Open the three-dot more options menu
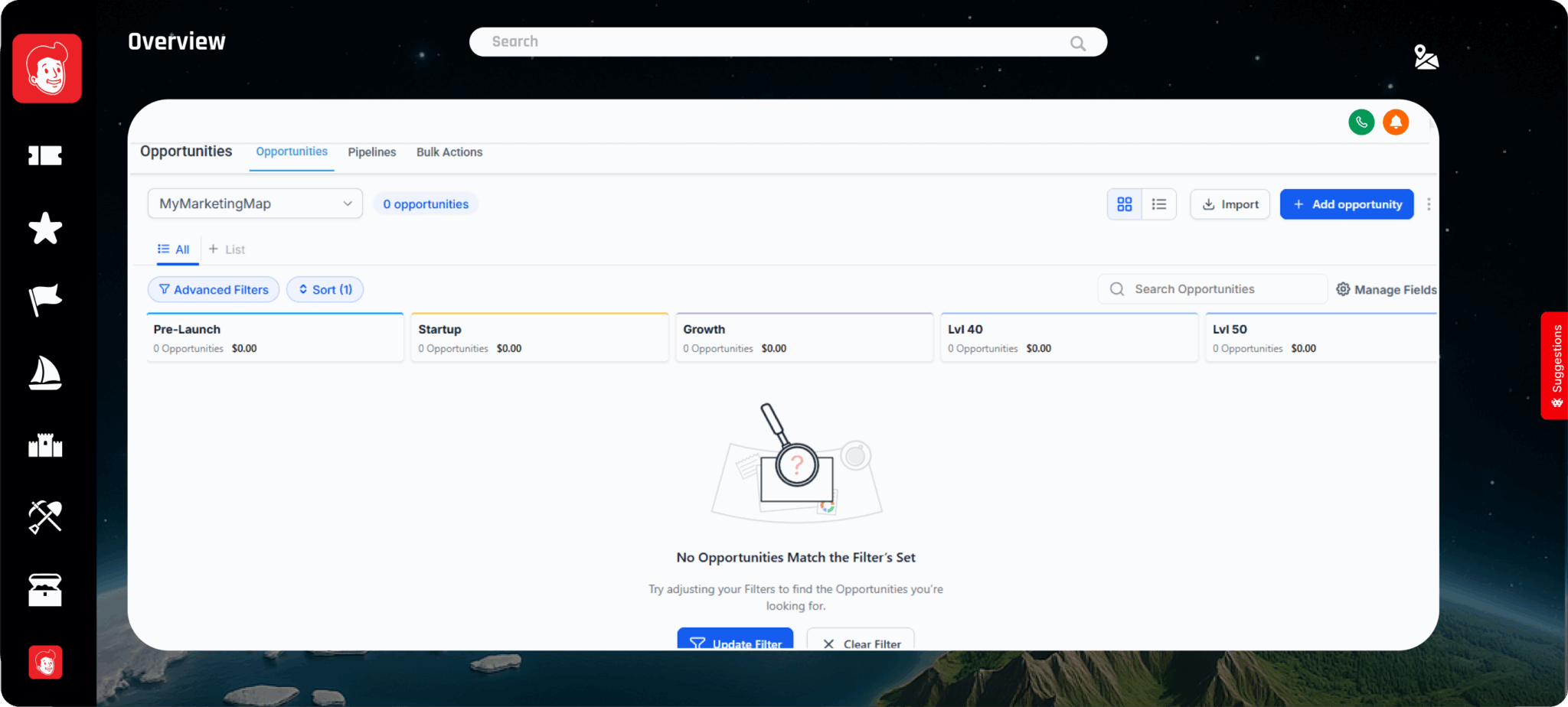The image size is (1568, 707). point(1429,204)
